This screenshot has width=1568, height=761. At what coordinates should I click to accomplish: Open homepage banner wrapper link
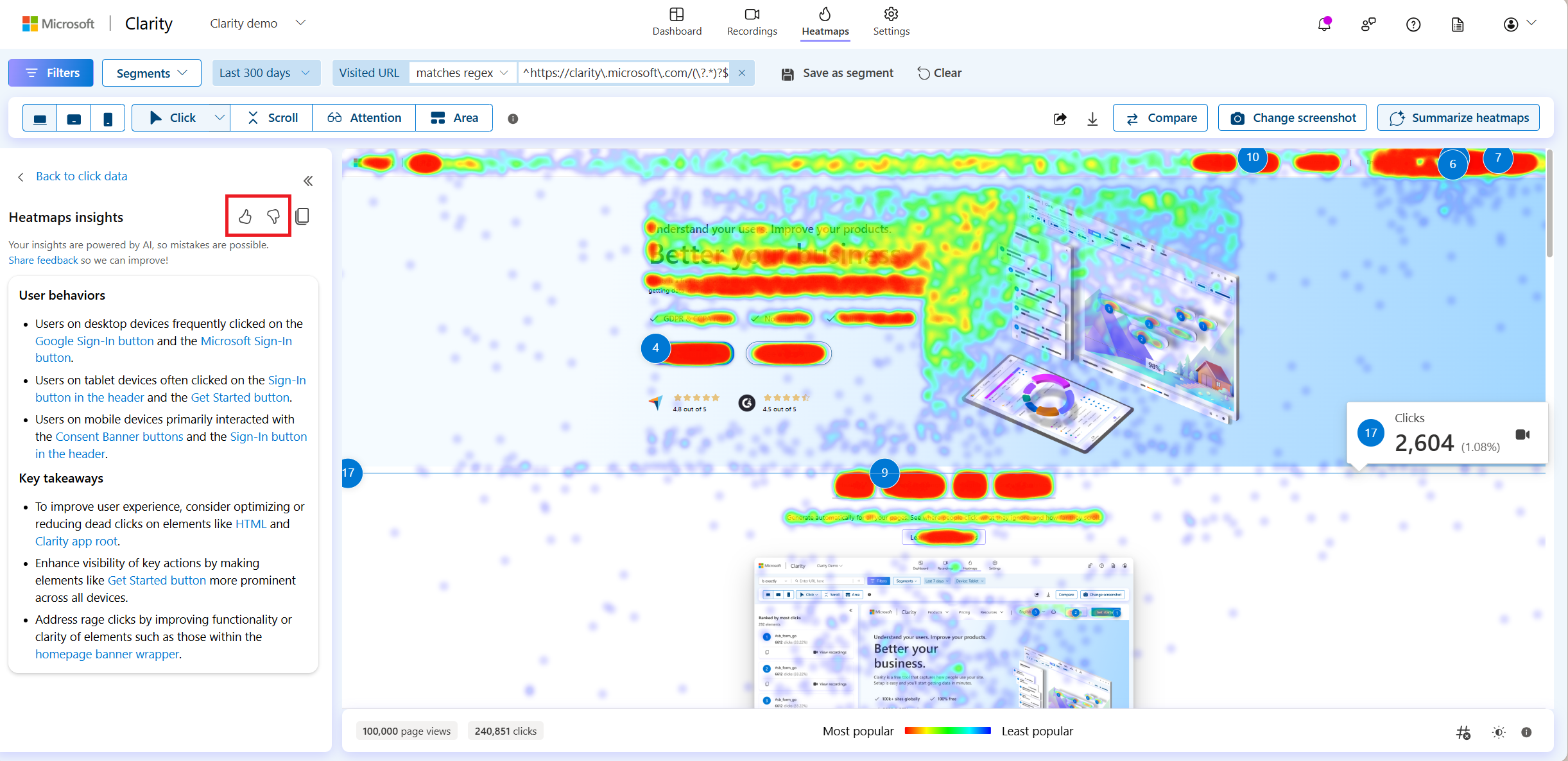pos(107,654)
